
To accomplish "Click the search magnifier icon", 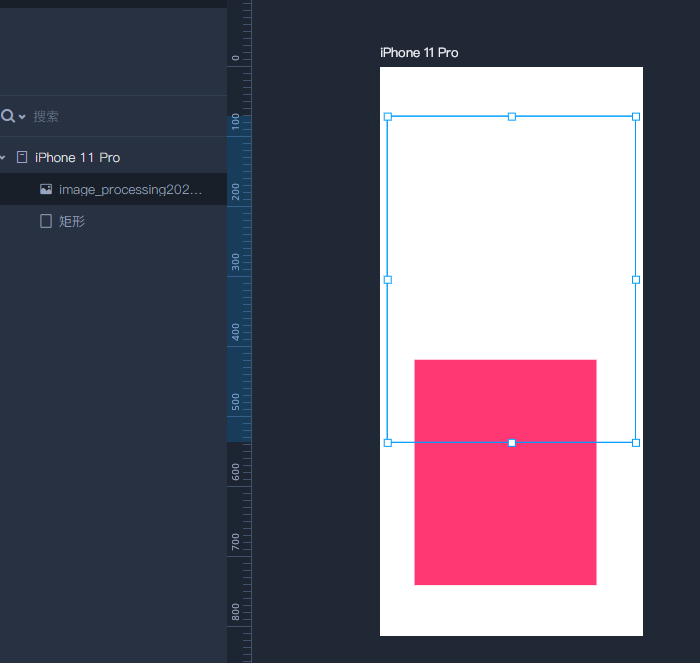I will 8,116.
